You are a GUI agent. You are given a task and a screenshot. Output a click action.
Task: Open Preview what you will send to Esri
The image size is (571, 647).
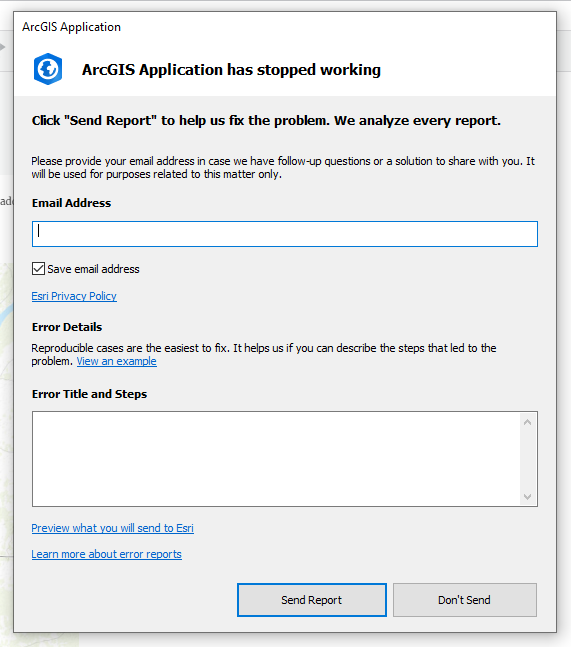(x=113, y=528)
